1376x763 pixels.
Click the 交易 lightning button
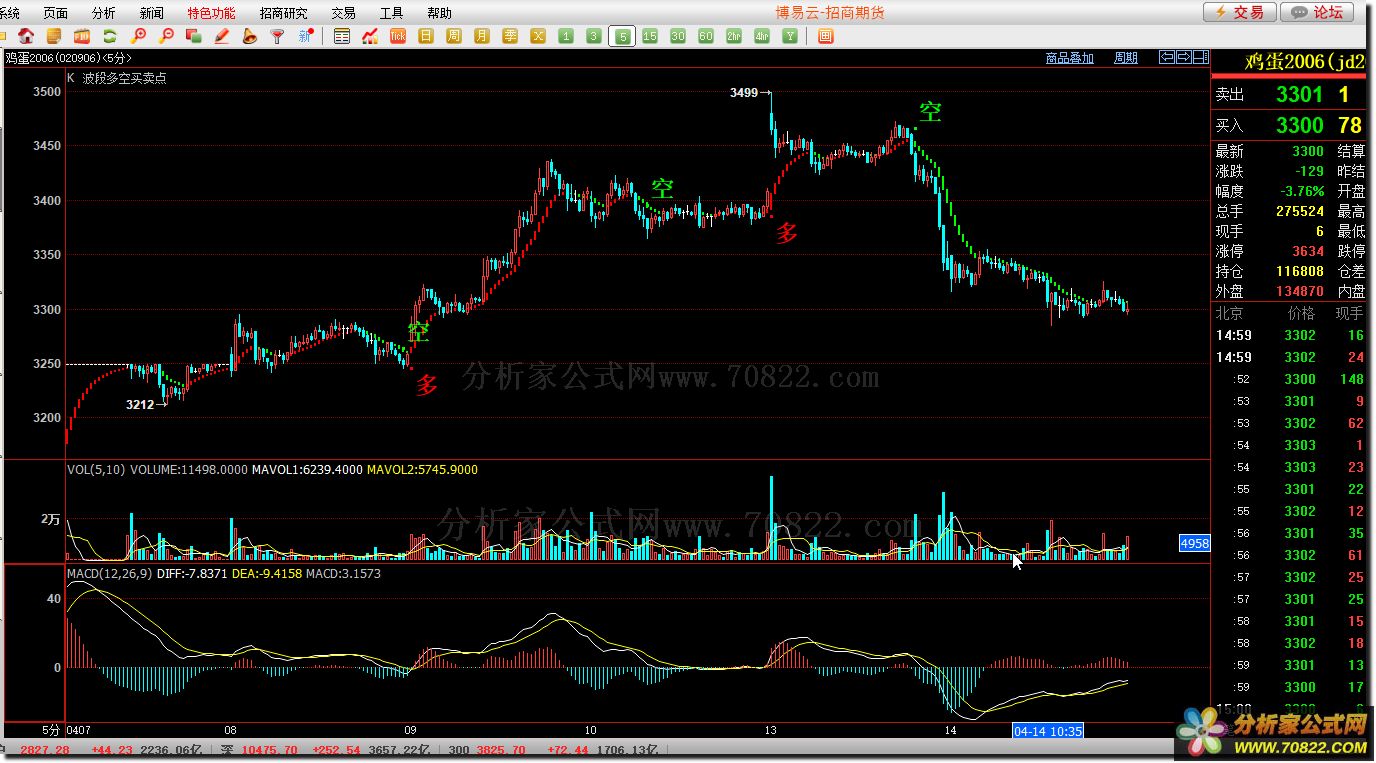[1239, 12]
